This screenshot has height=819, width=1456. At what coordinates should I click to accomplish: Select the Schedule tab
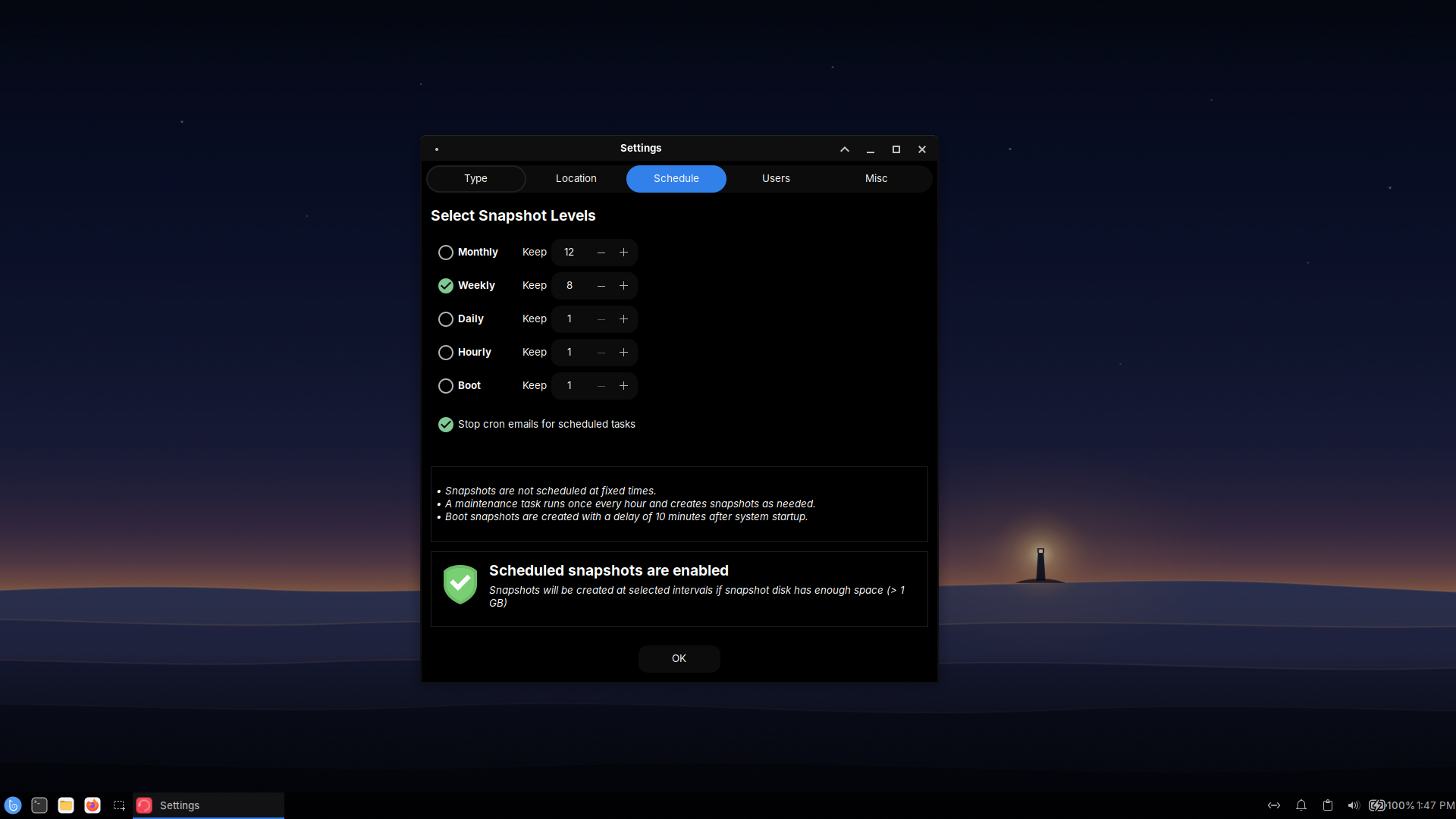coord(676,179)
